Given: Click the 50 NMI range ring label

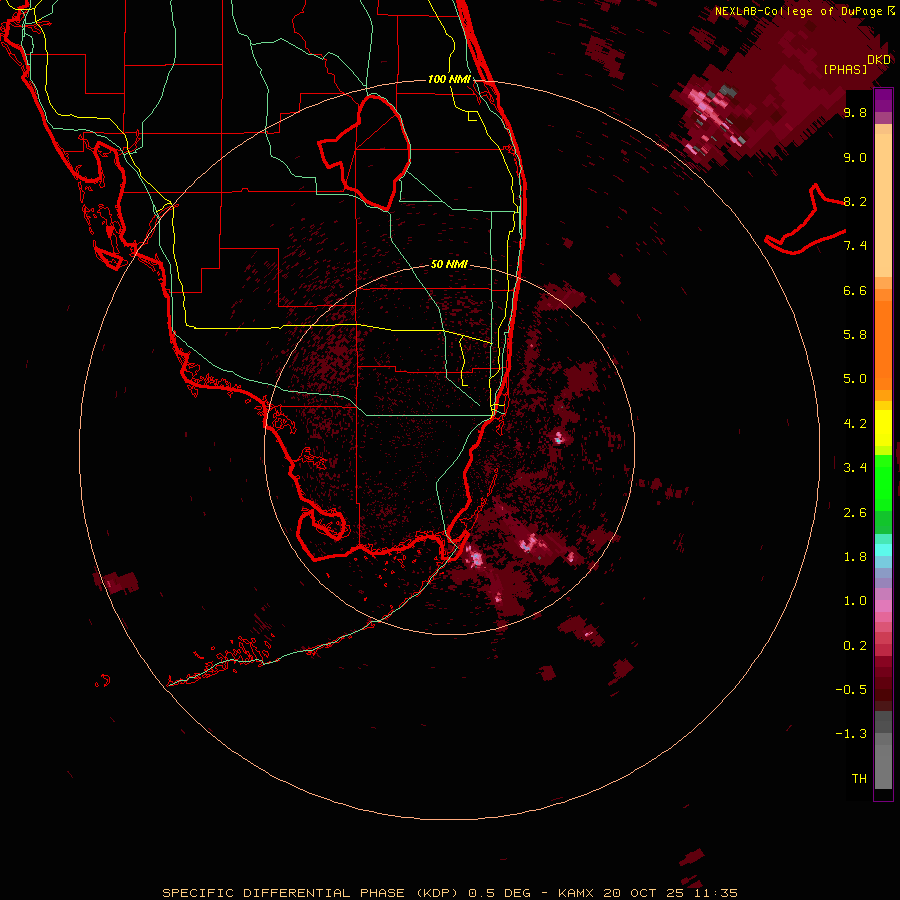Looking at the screenshot, I should pos(449,264).
